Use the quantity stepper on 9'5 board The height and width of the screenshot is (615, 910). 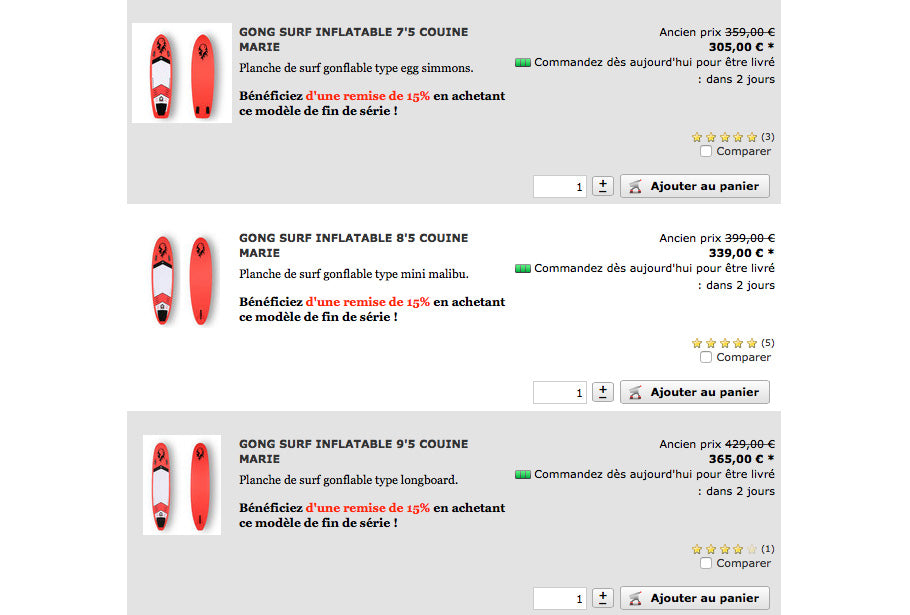coord(603,598)
